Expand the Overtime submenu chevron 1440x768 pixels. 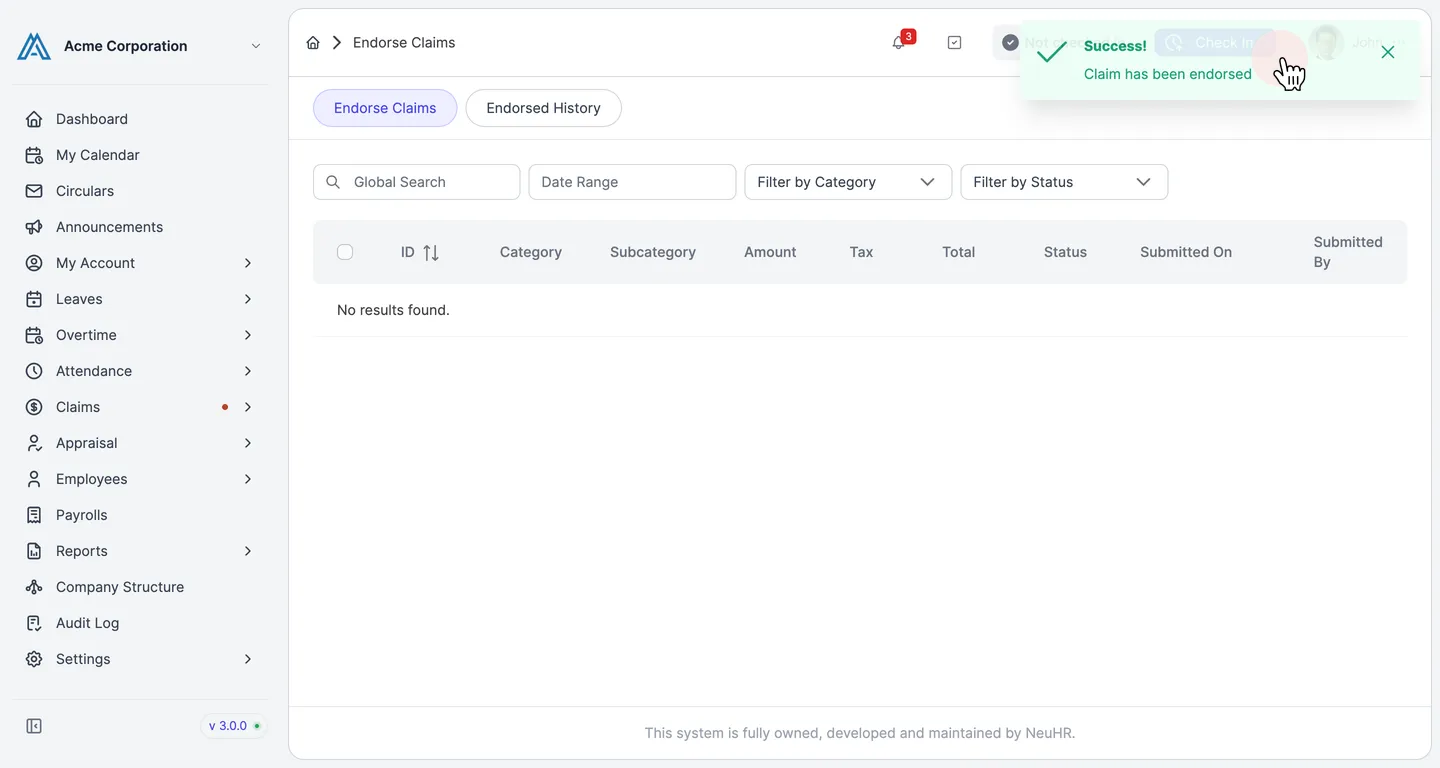click(248, 335)
